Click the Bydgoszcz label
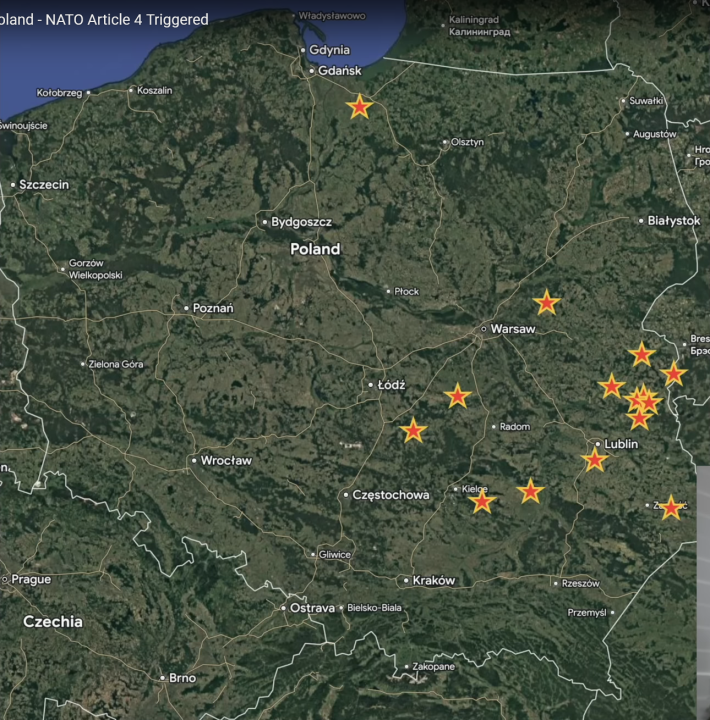Viewport: 710px width, 720px height. (301, 222)
